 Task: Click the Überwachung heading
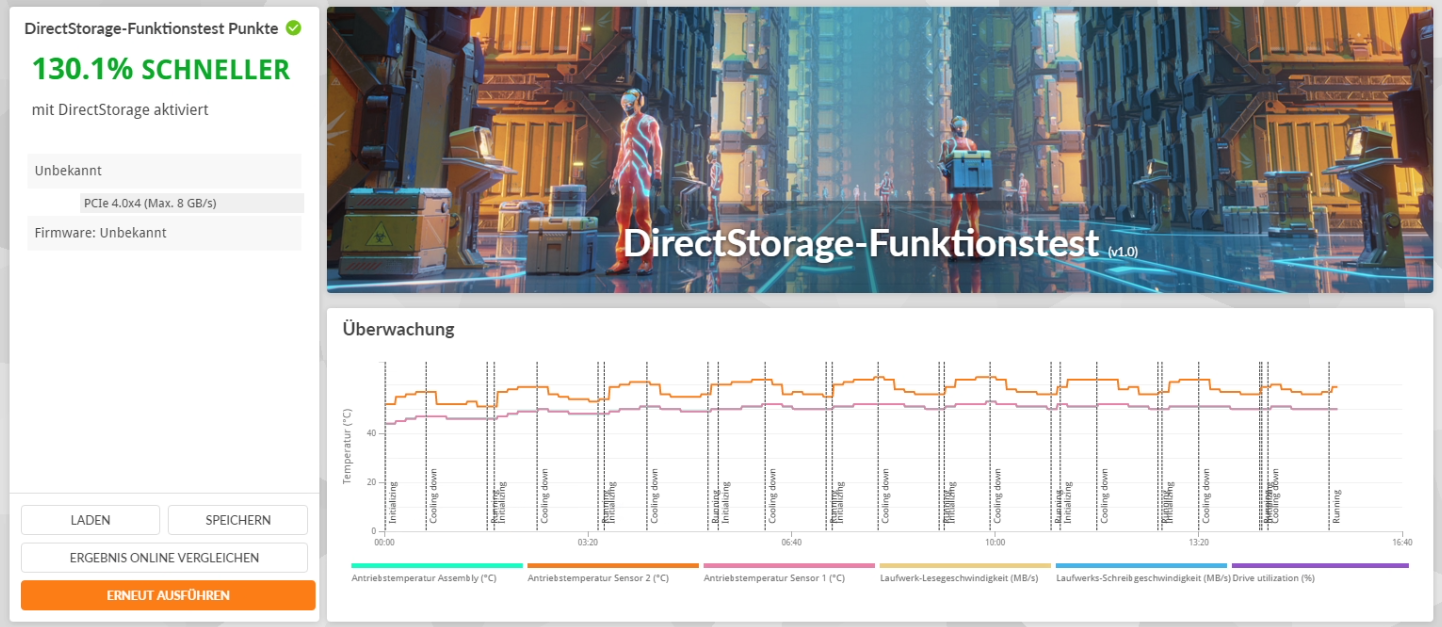coord(398,328)
